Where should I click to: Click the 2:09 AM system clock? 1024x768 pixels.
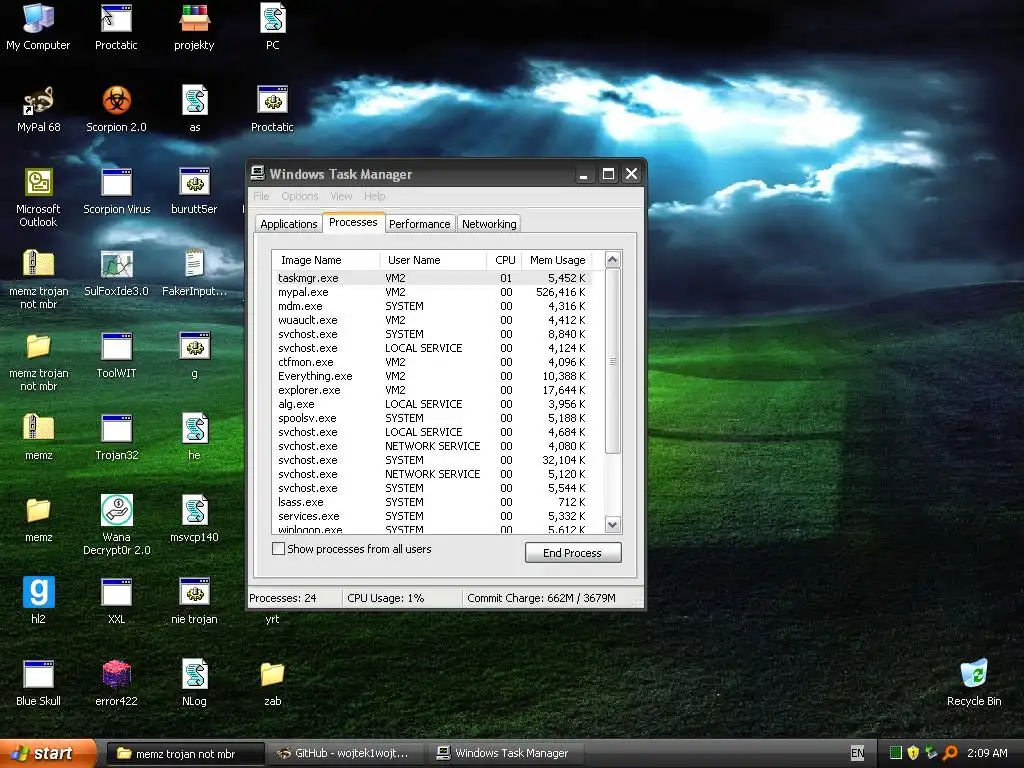pos(987,753)
